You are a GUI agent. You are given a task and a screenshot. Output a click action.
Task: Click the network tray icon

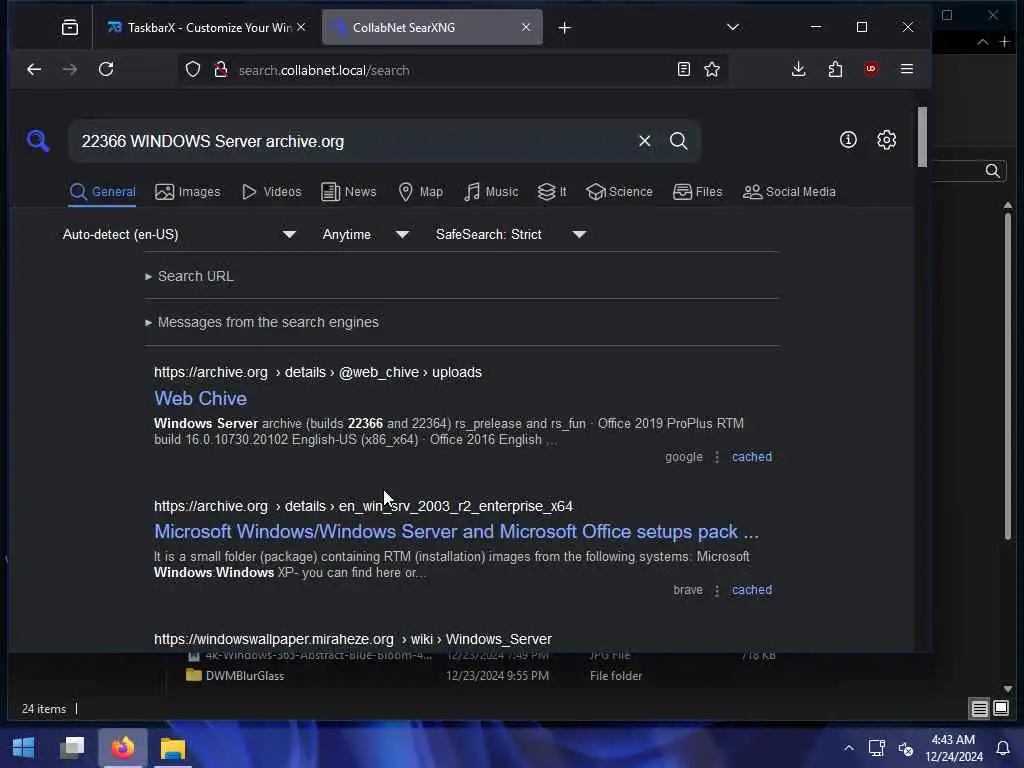(x=876, y=748)
